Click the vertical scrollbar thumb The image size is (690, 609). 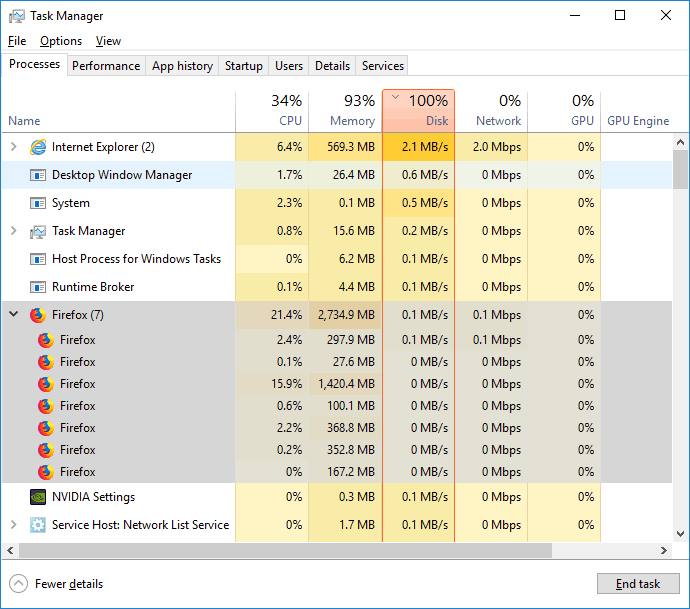(x=680, y=169)
